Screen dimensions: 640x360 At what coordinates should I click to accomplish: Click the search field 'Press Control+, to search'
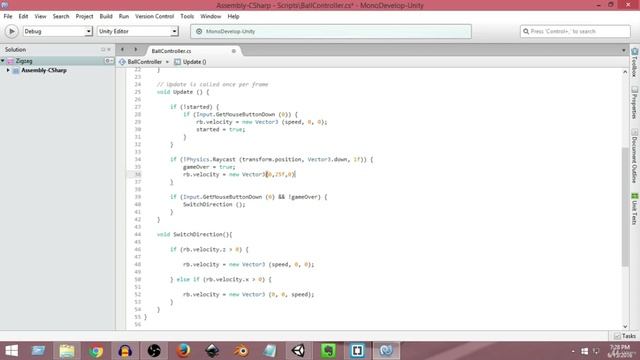pos(575,31)
